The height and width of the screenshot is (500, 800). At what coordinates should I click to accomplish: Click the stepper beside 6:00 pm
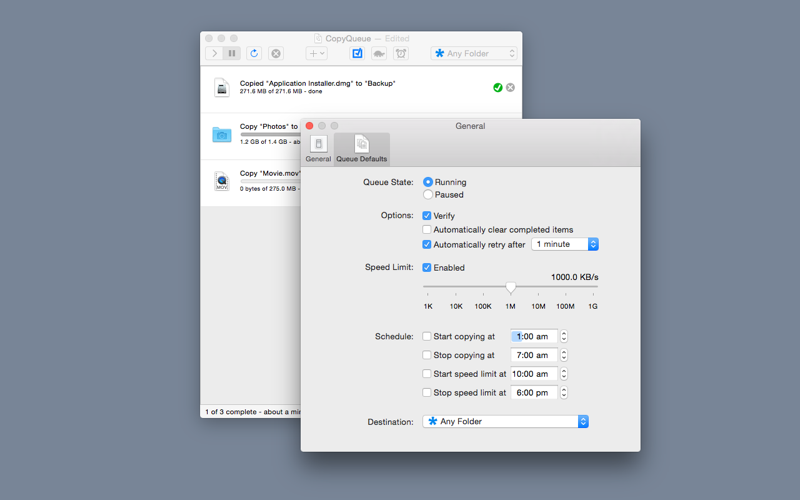coord(564,392)
